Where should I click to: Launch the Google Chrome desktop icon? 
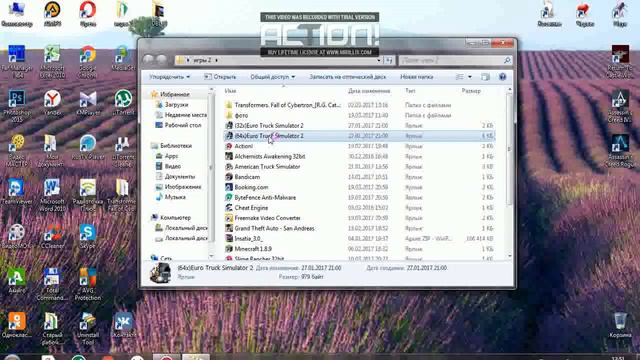click(x=88, y=62)
